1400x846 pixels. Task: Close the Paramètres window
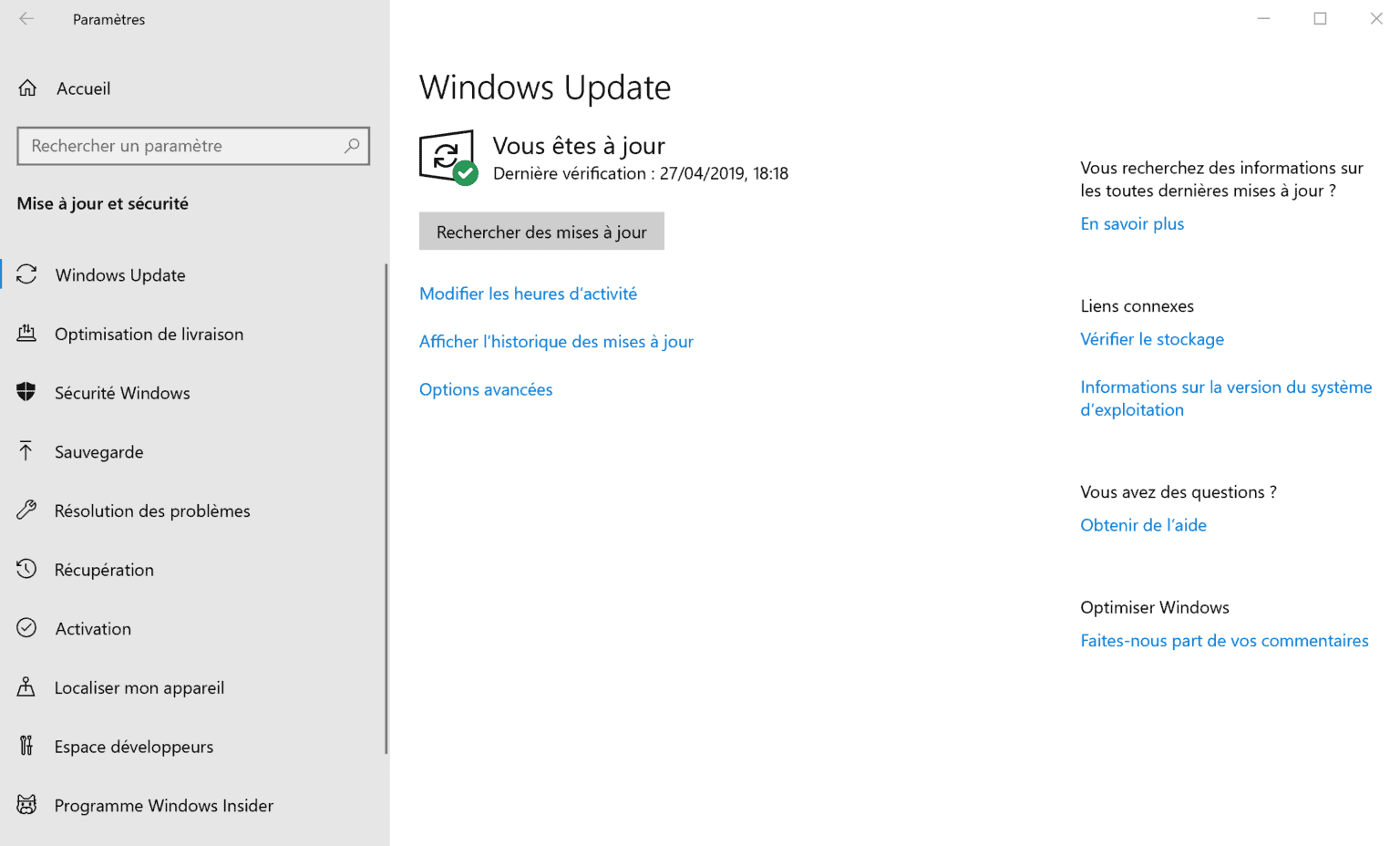click(x=1376, y=18)
